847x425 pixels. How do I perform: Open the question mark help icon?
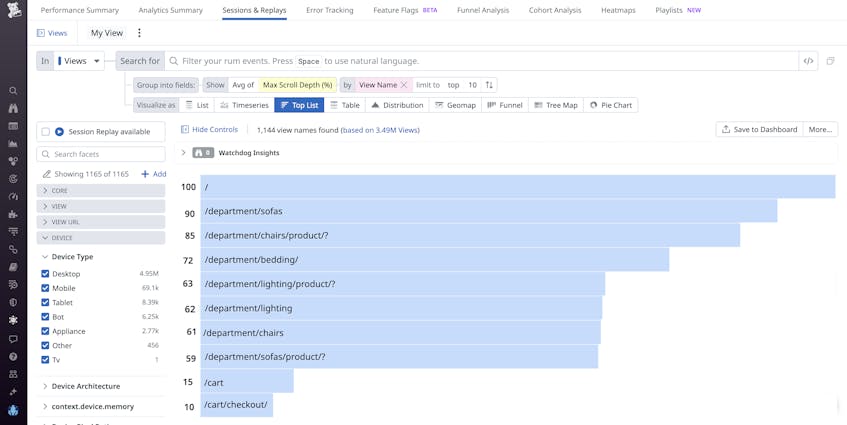(x=13, y=357)
